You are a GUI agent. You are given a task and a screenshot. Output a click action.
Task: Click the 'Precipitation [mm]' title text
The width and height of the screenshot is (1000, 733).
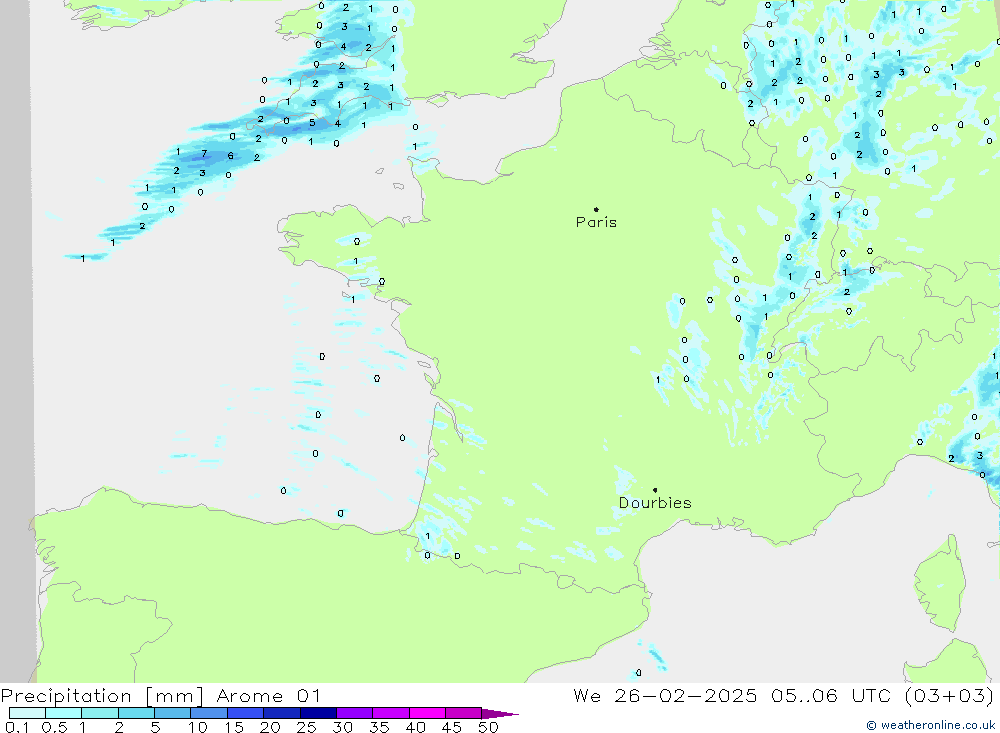(102, 696)
